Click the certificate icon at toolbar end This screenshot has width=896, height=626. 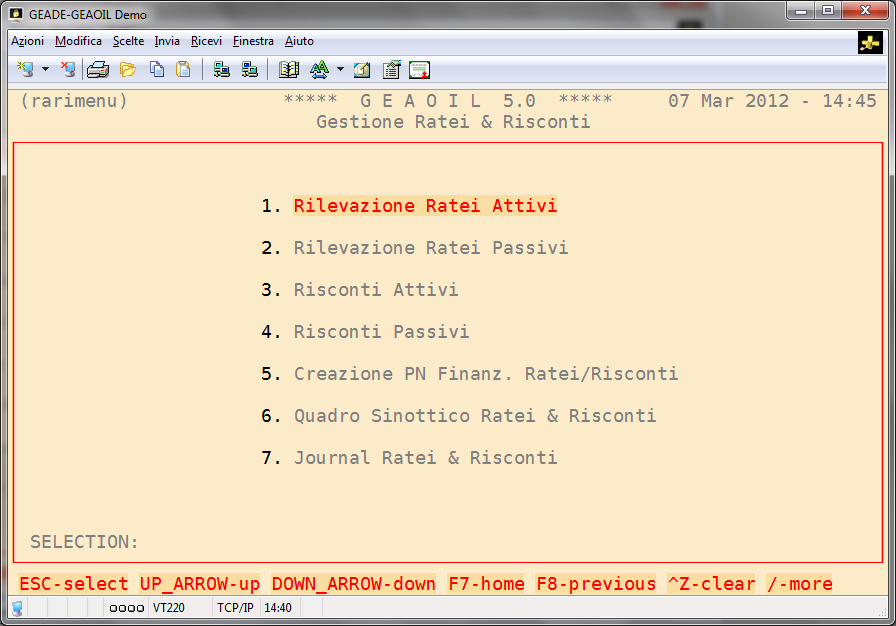[420, 69]
